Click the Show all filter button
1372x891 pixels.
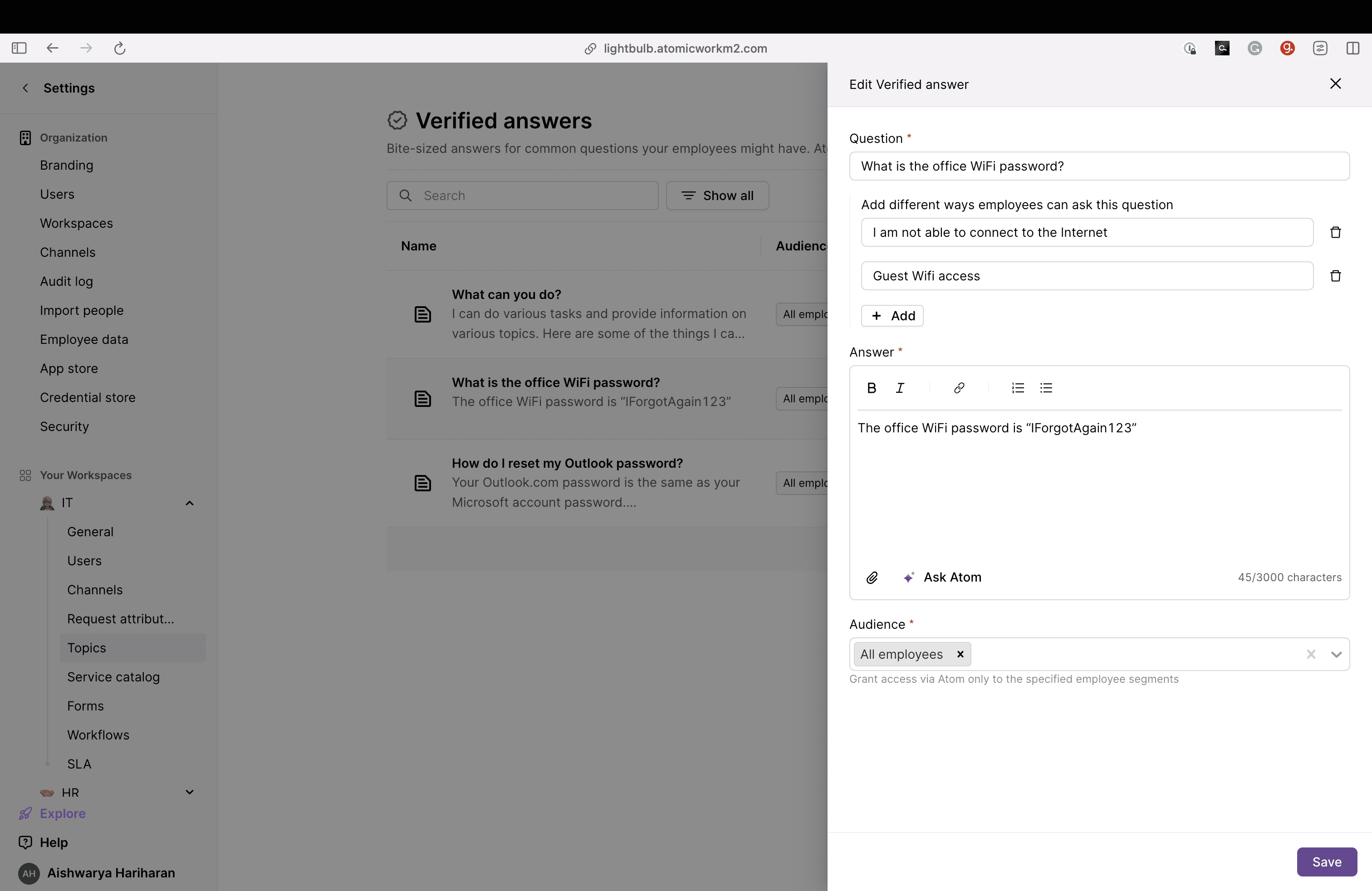click(x=717, y=196)
